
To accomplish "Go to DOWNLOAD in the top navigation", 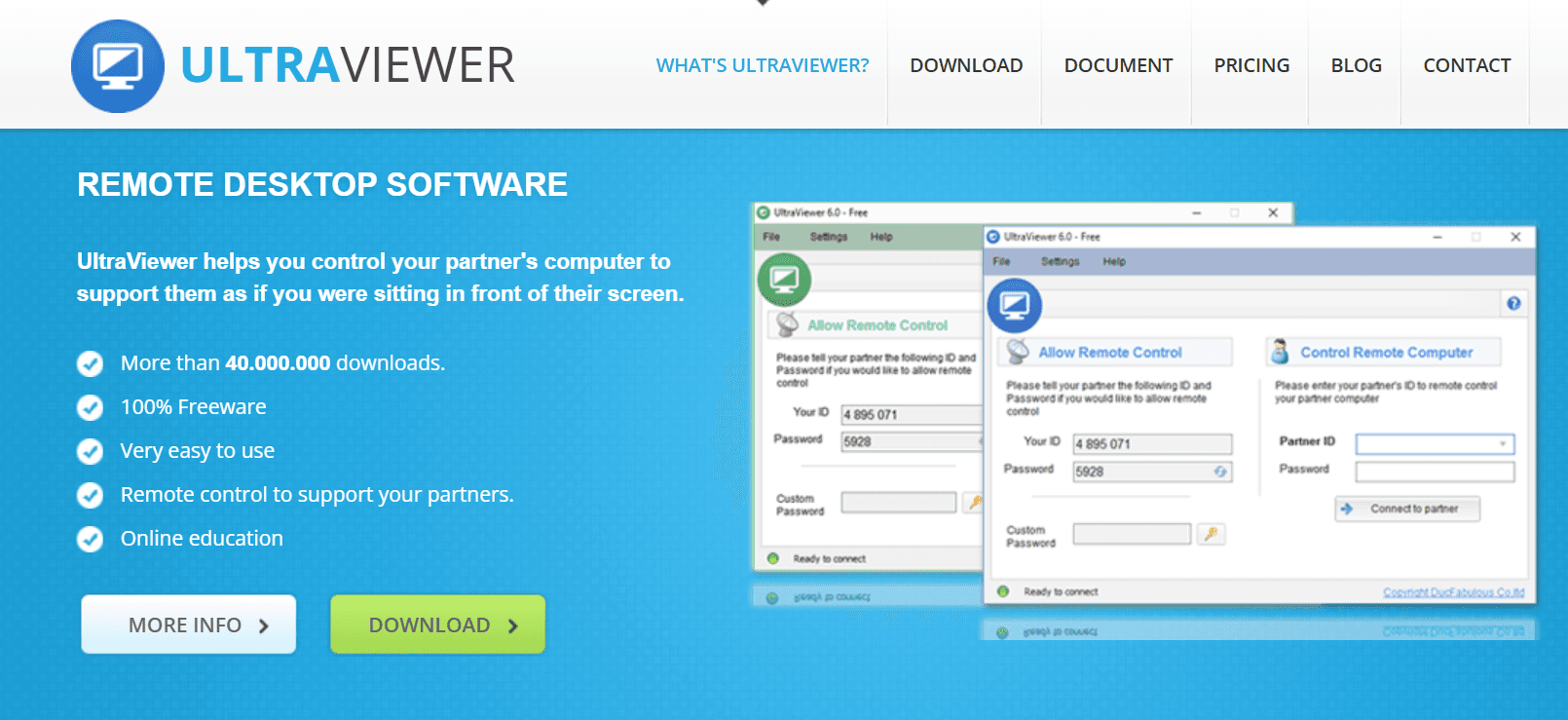I will [x=966, y=65].
